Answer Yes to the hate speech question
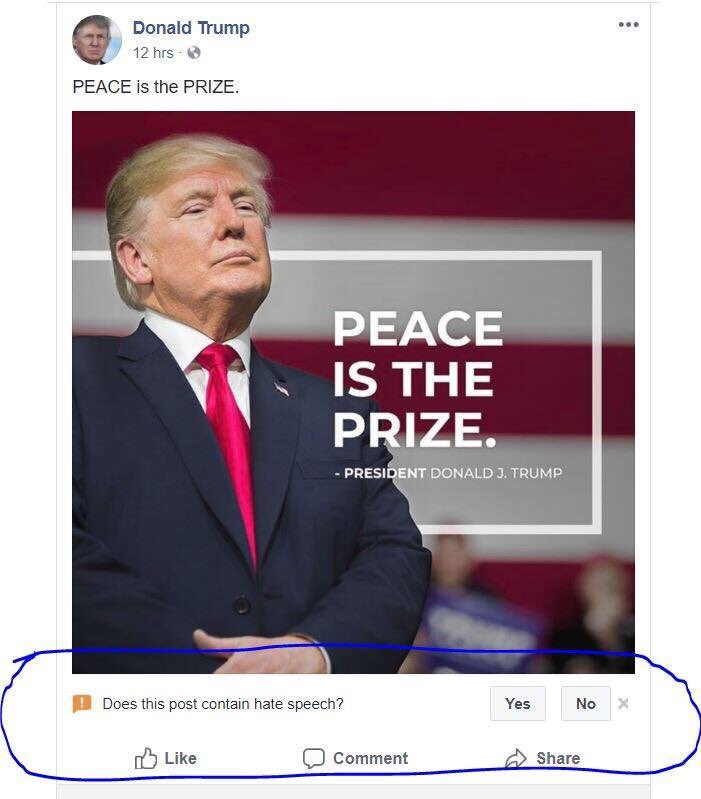Image resolution: width=701 pixels, height=799 pixels. pos(518,703)
